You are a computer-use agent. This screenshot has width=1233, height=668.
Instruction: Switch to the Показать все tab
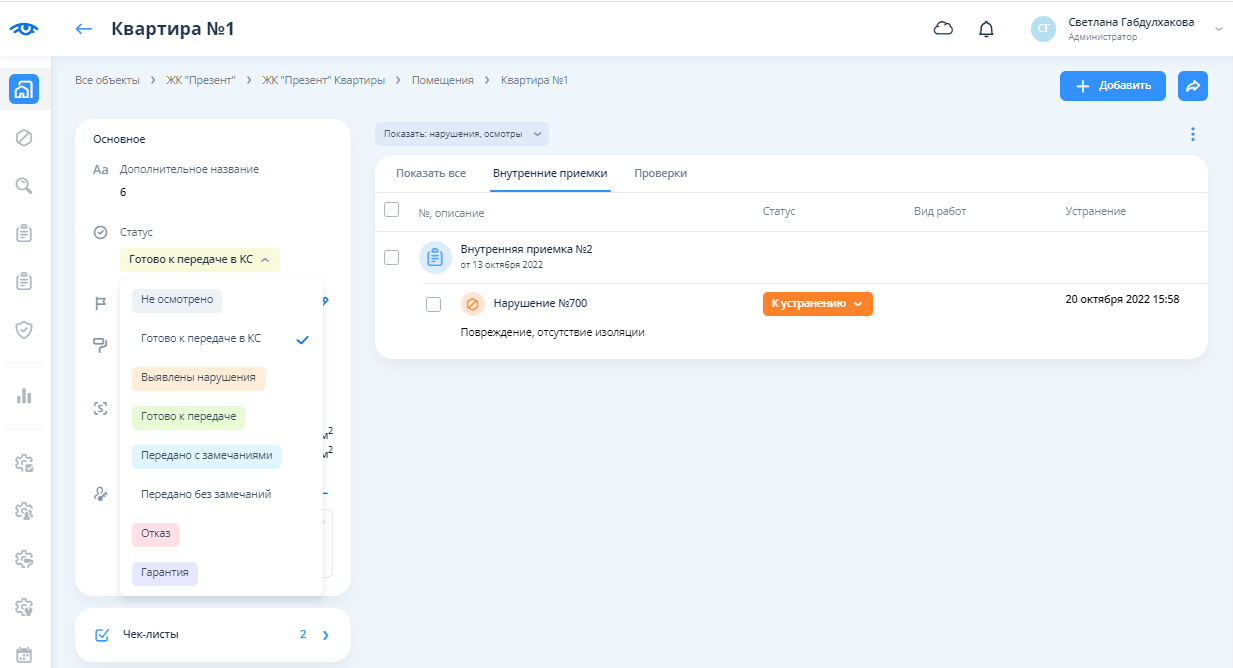(431, 173)
